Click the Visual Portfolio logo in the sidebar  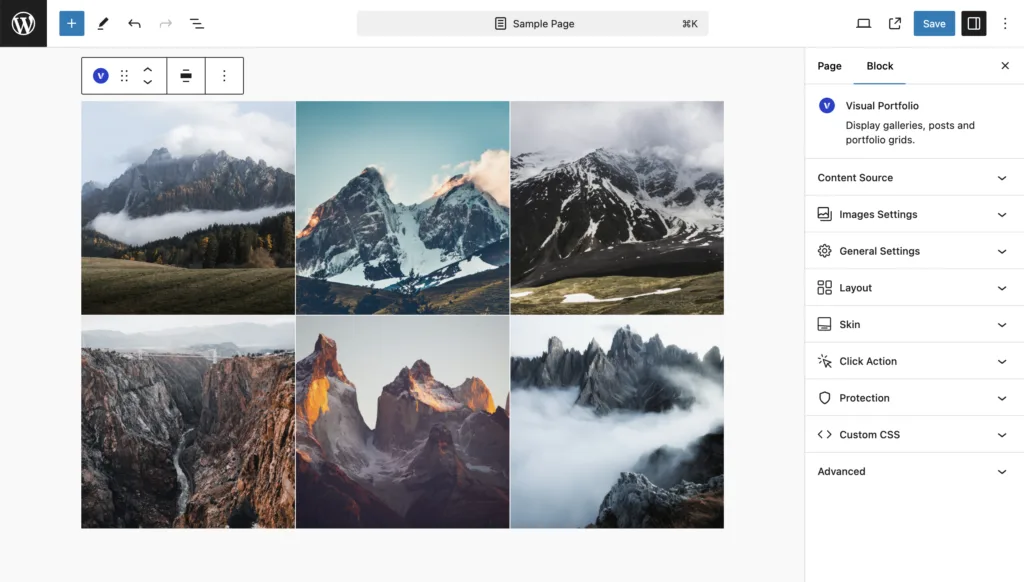(x=827, y=105)
